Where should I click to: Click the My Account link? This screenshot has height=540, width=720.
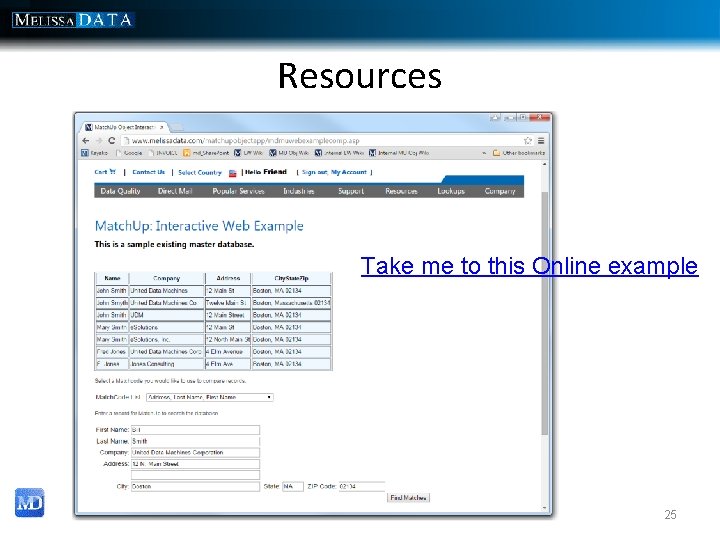click(349, 172)
